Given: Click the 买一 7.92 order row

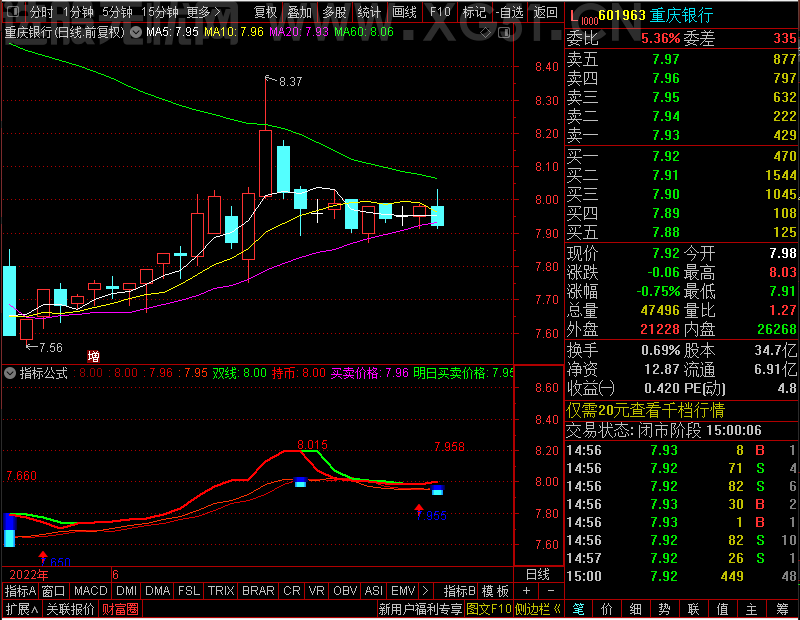Looking at the screenshot, I should click(682, 156).
